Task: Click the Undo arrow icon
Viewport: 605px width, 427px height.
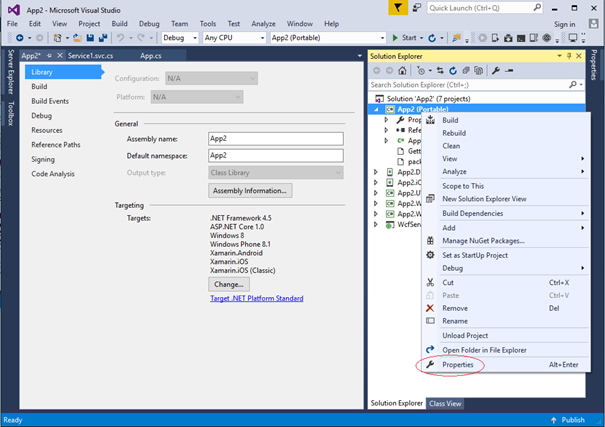Action: [121, 38]
